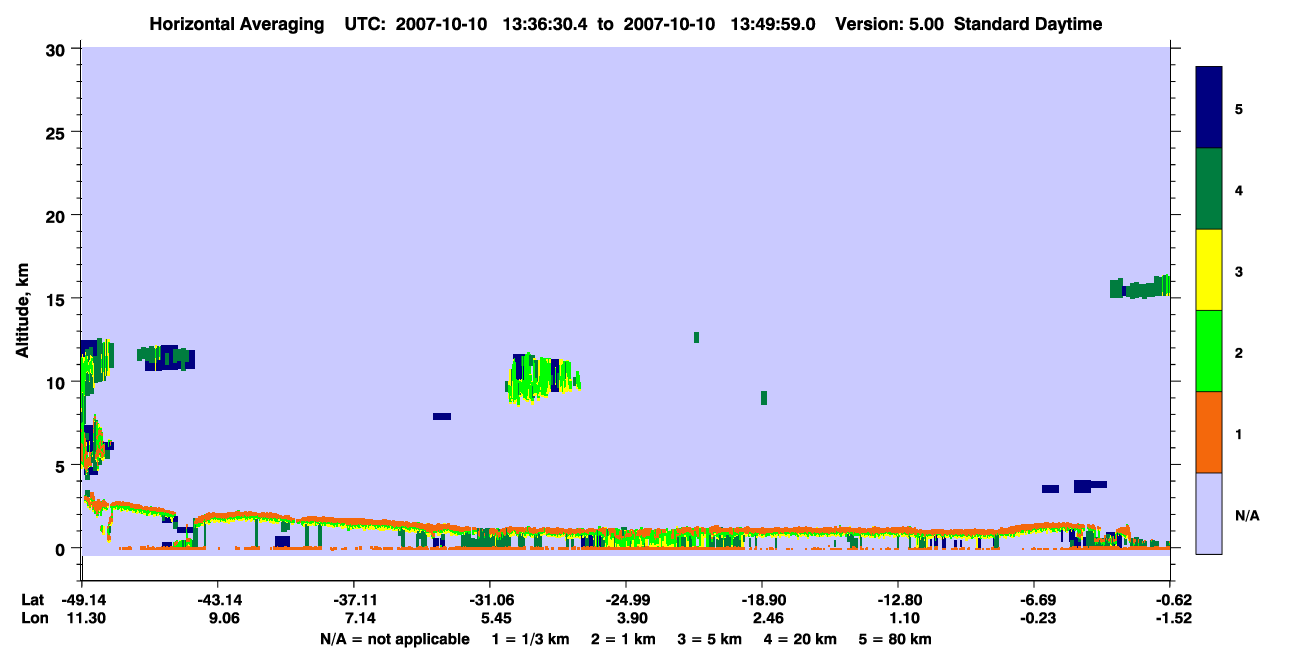The image size is (1300, 667).
Task: Click the 'N/A = not applicable' legend text
Action: pos(394,639)
